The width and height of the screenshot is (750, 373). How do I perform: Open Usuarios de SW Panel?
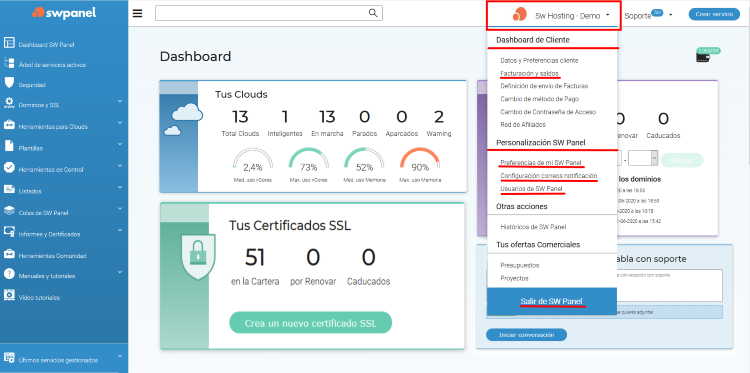531,189
